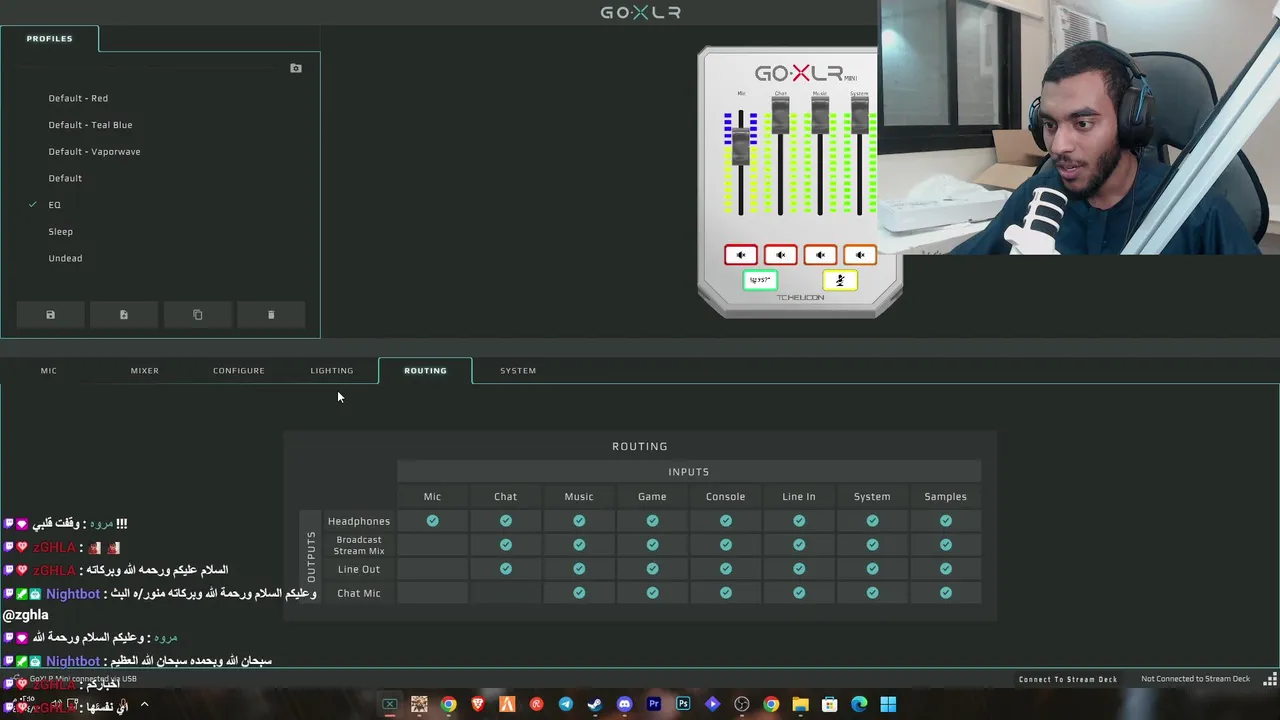
Task: Open Telegram from the taskbar
Action: tap(566, 704)
